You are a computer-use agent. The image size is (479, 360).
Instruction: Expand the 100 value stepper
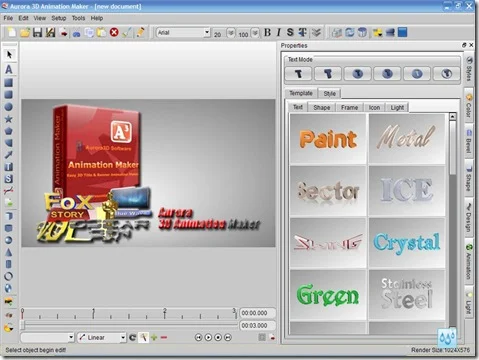(x=255, y=33)
